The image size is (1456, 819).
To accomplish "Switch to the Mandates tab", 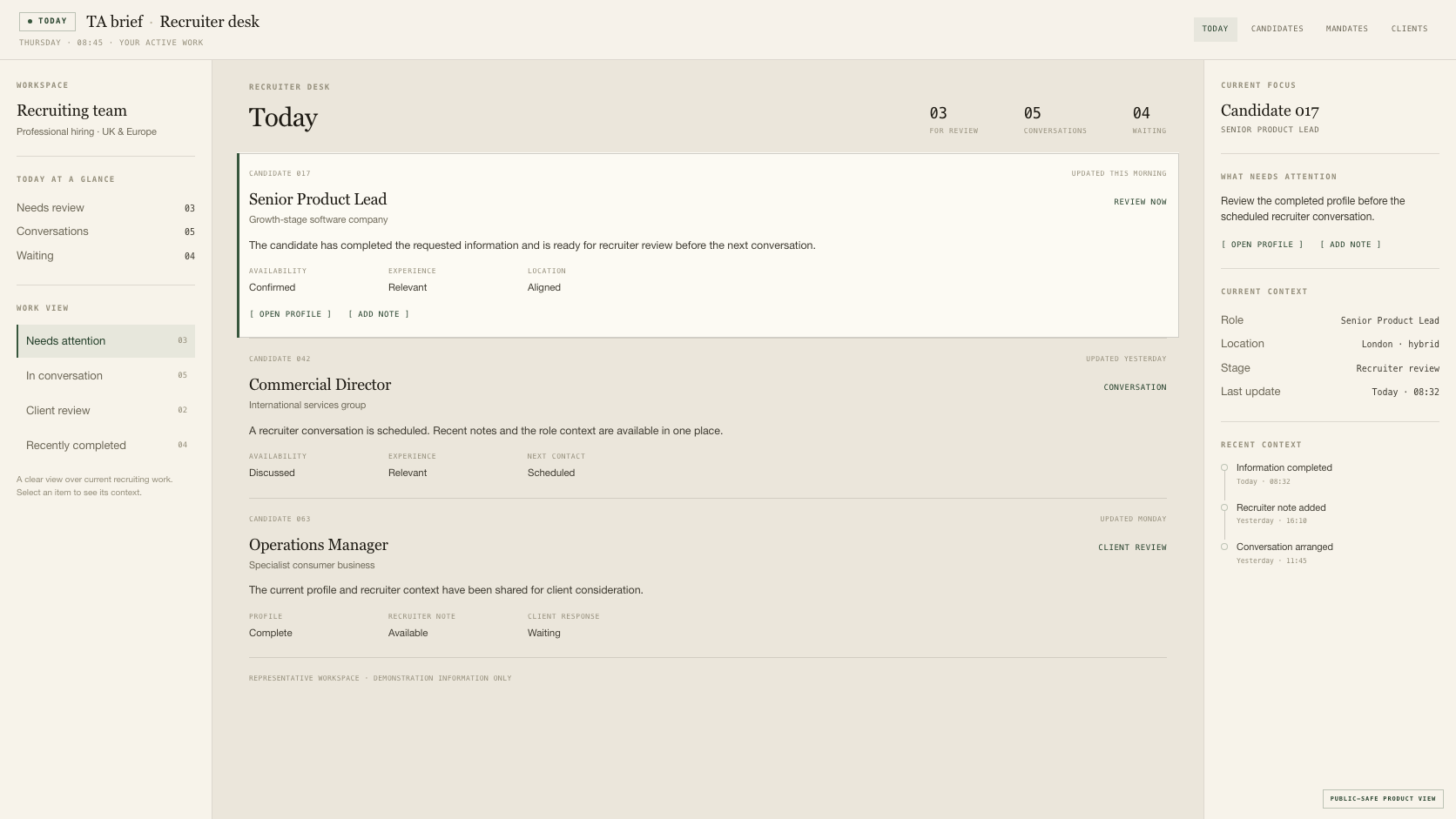I will click(1346, 29).
